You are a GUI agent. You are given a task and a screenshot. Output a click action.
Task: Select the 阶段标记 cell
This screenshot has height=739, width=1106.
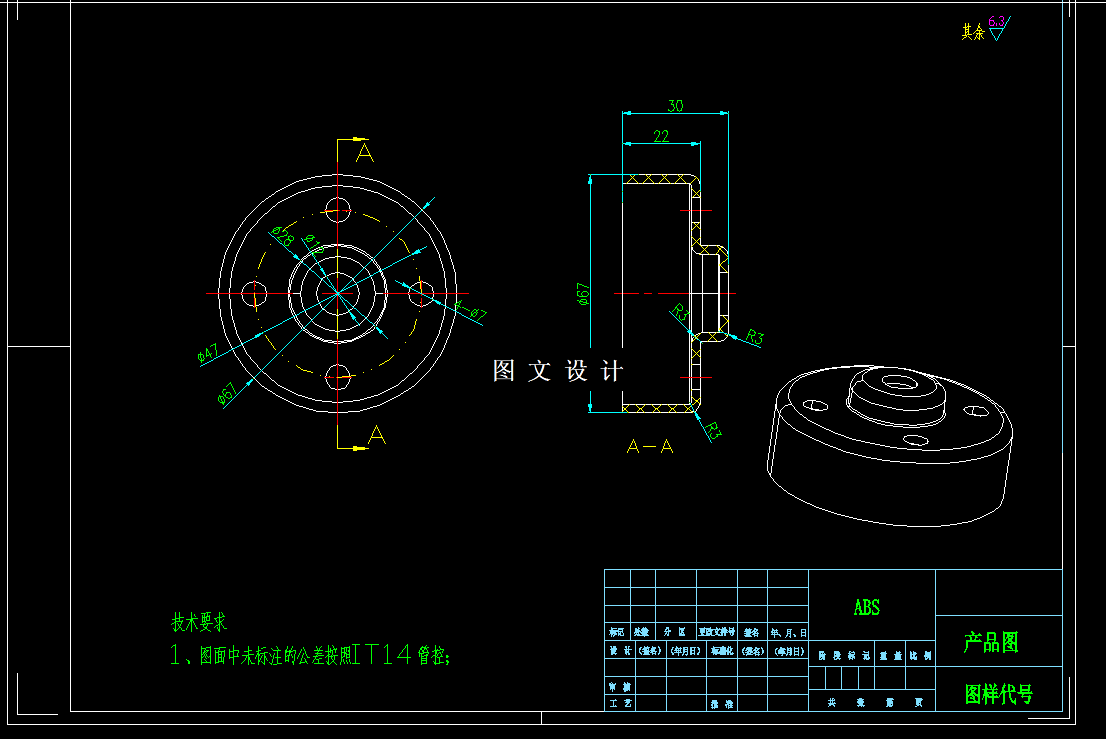coord(842,655)
